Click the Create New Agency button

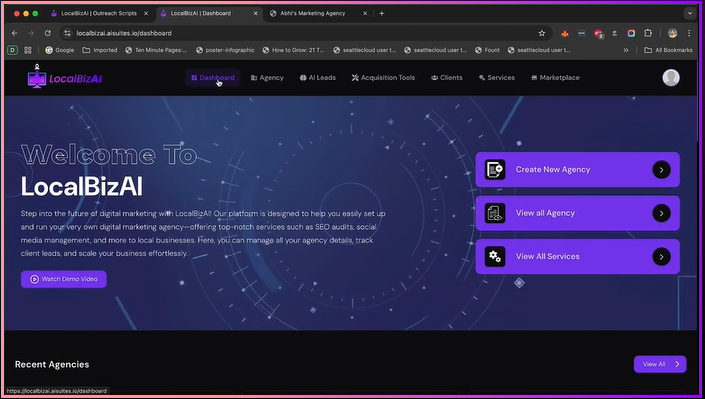[577, 170]
